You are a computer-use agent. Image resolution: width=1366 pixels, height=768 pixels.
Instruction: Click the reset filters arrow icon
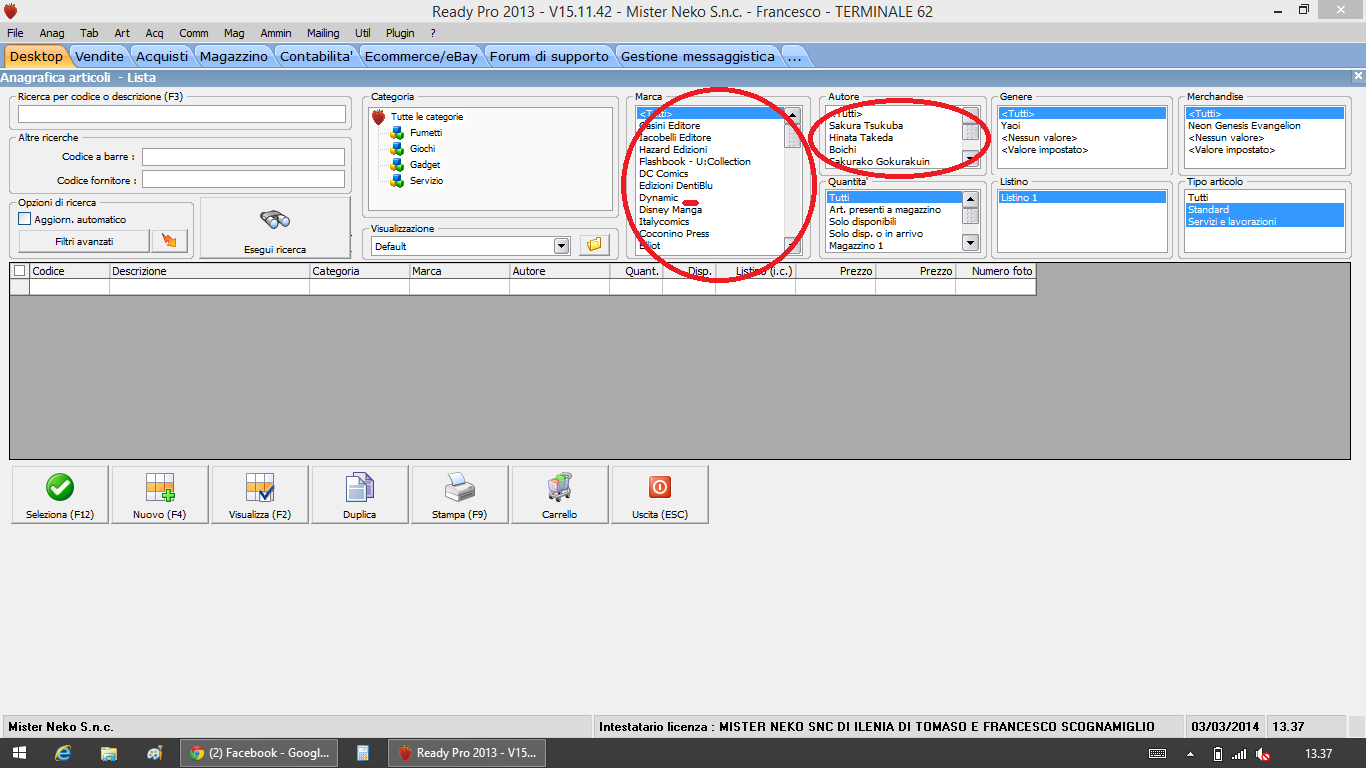(x=169, y=241)
